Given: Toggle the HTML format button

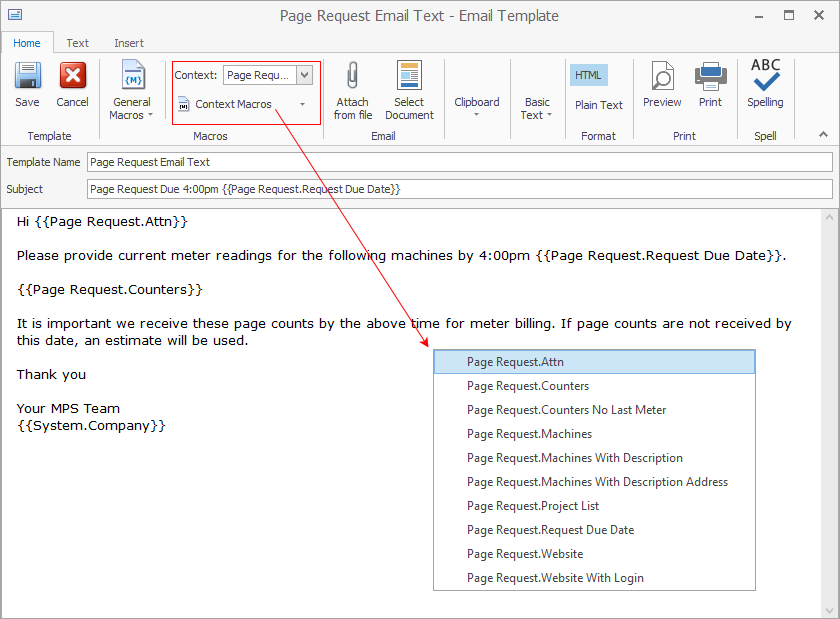Looking at the screenshot, I should 588,75.
